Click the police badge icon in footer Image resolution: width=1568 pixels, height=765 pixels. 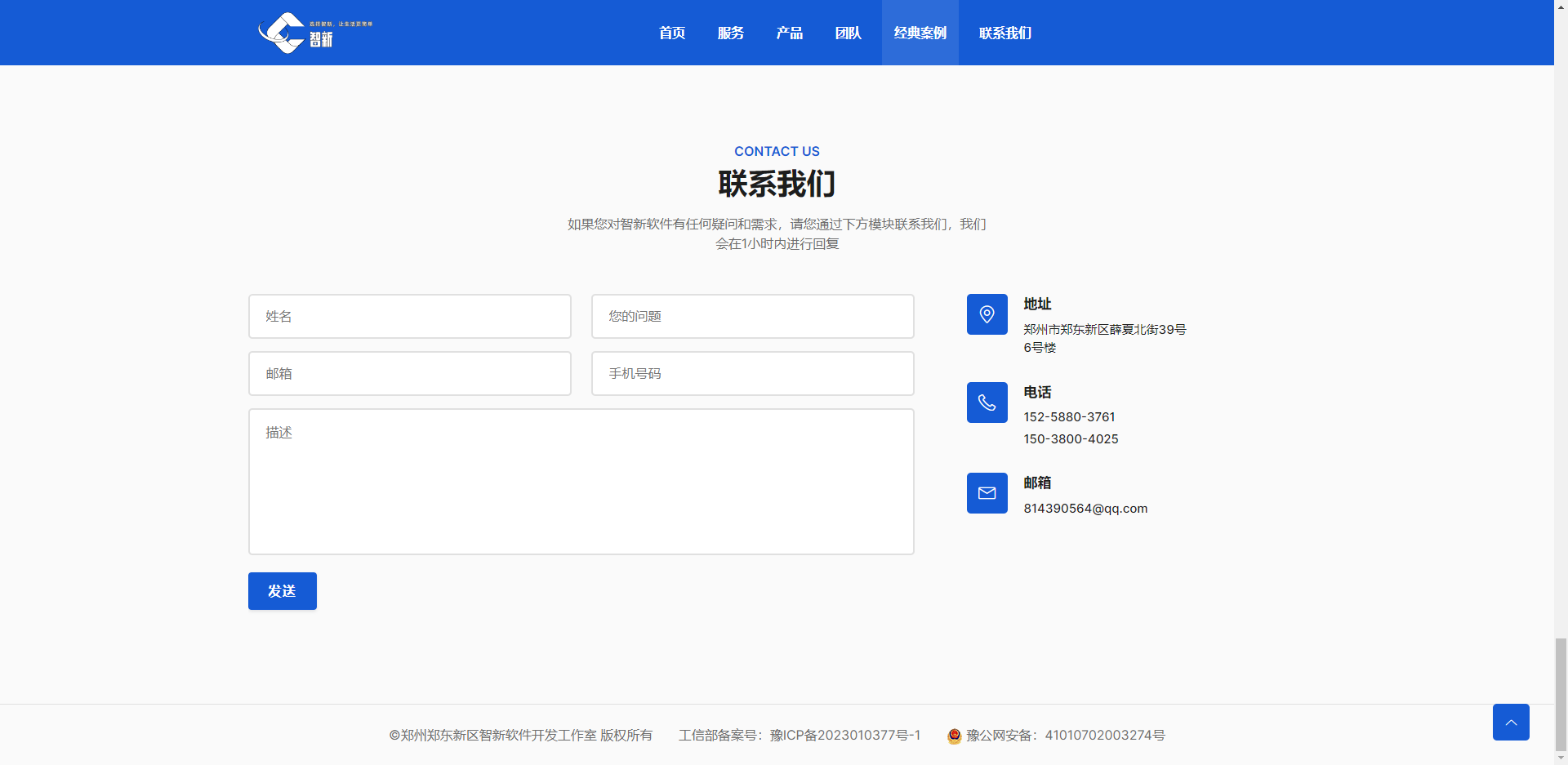pos(954,736)
